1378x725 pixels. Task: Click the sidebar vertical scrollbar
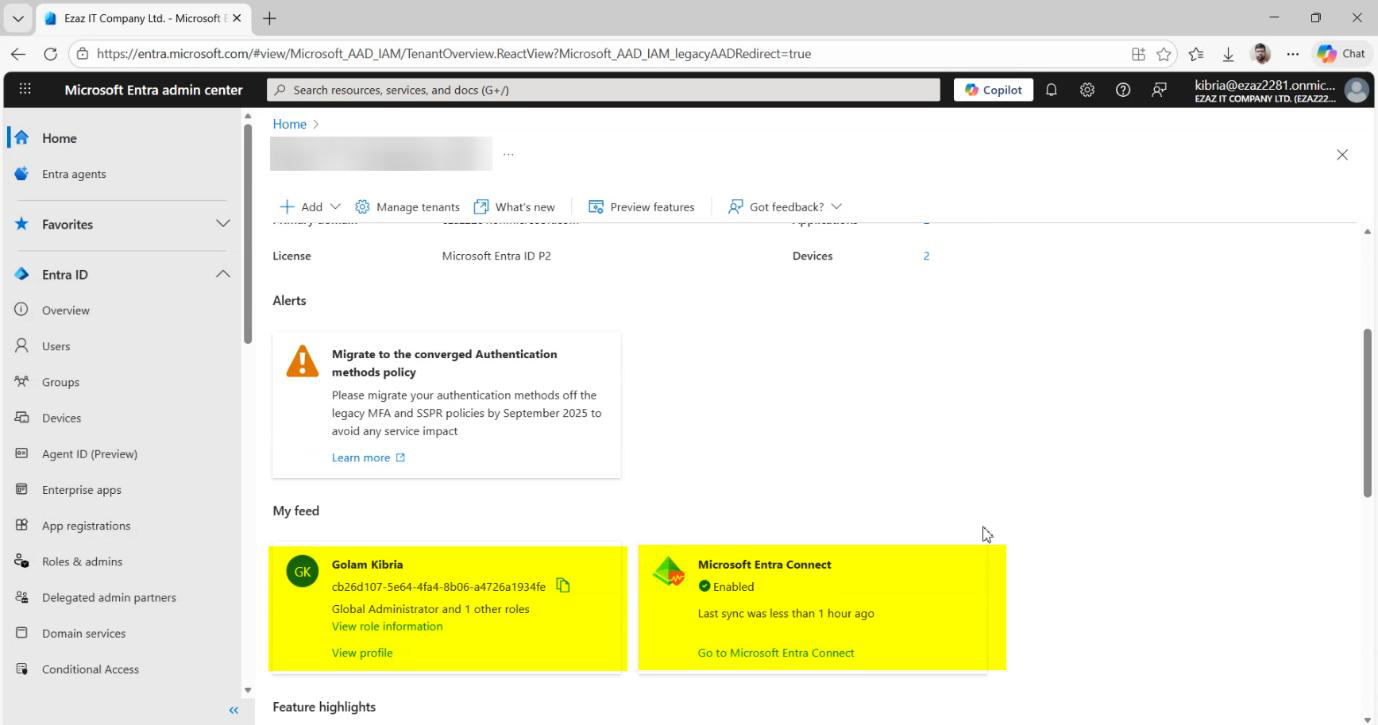[248, 234]
